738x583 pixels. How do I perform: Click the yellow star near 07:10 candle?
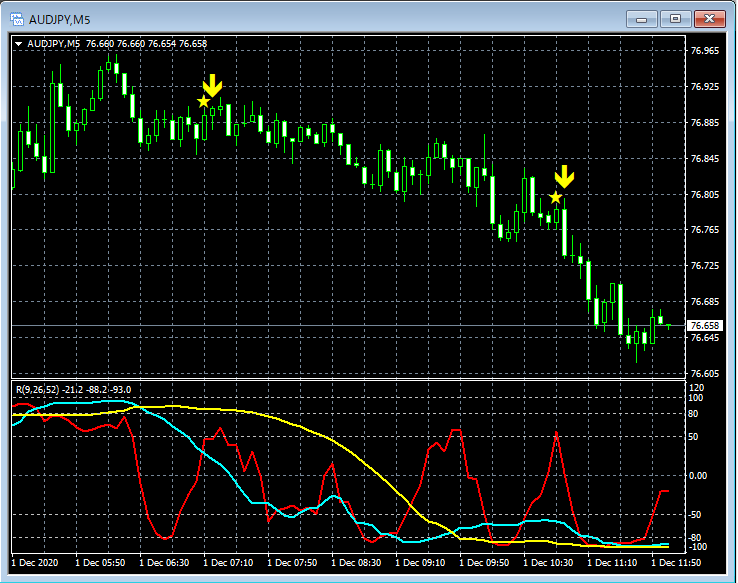[x=204, y=101]
